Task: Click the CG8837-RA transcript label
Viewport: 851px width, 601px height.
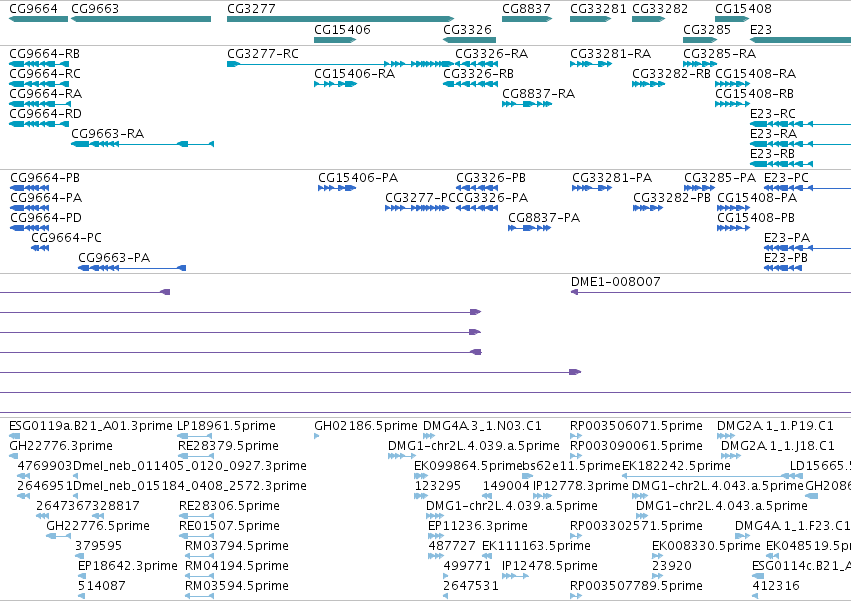Action: pos(538,94)
